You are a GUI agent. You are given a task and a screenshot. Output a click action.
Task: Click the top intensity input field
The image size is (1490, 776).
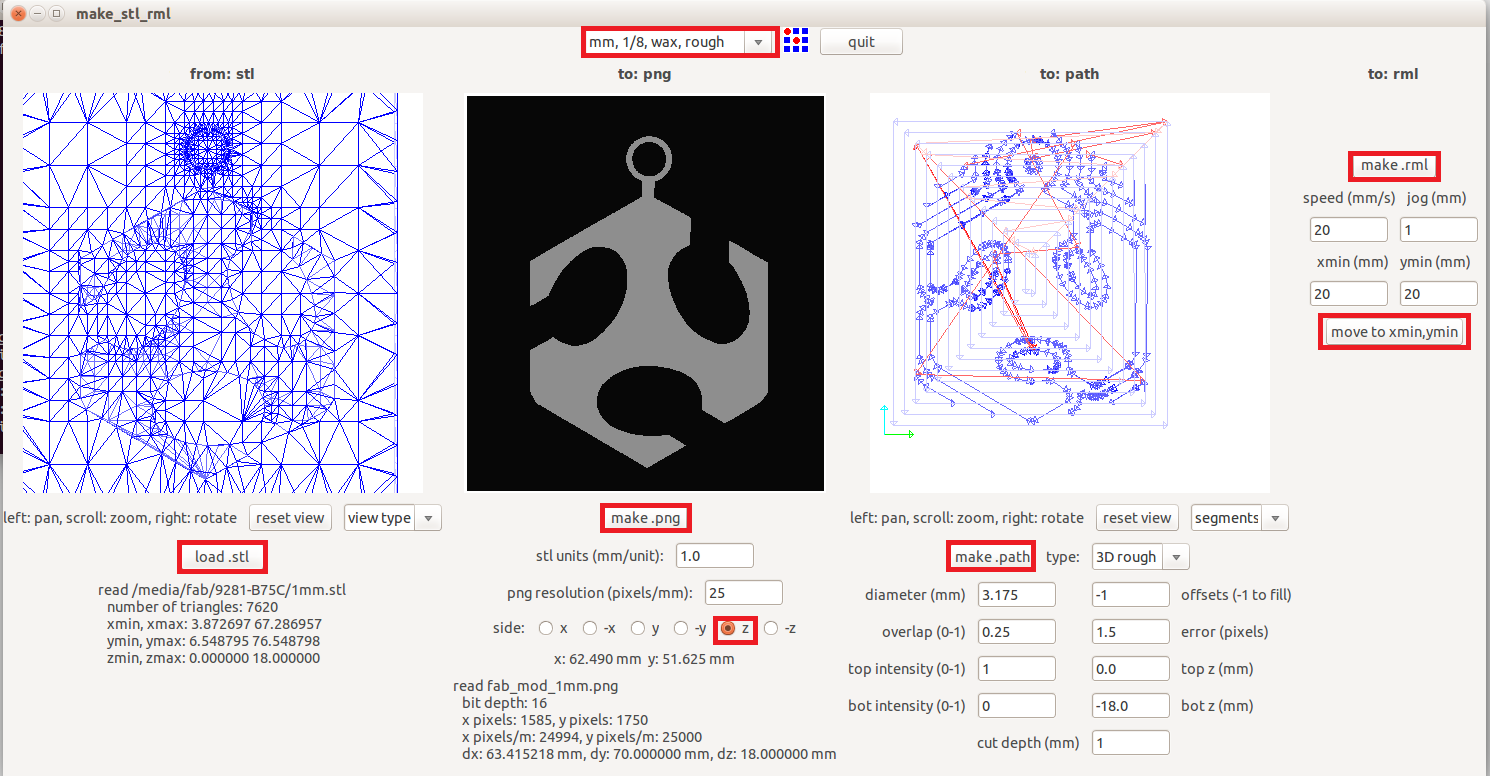click(x=1017, y=669)
